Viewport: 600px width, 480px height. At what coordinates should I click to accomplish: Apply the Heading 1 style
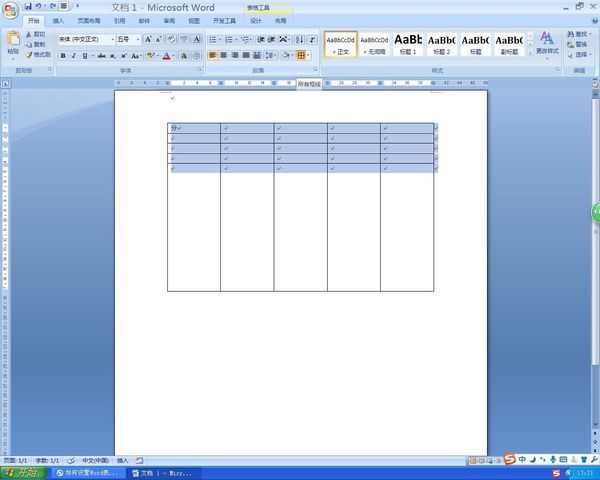pos(408,44)
